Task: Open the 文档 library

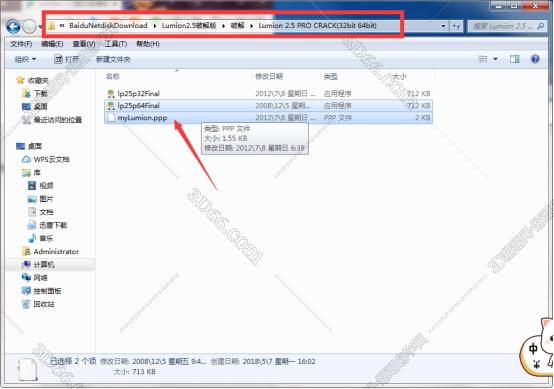Action: click(46, 212)
